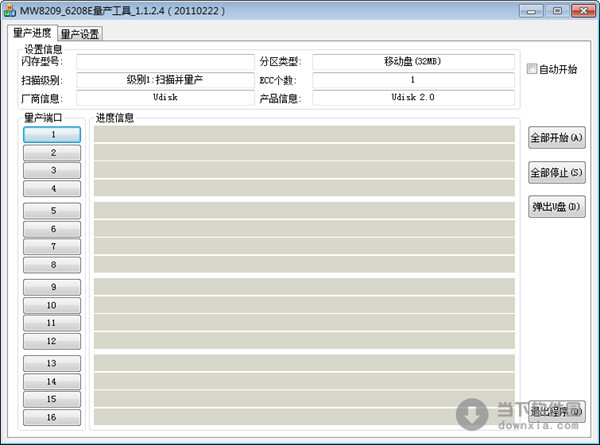Click port button 3

pyautogui.click(x=52, y=170)
